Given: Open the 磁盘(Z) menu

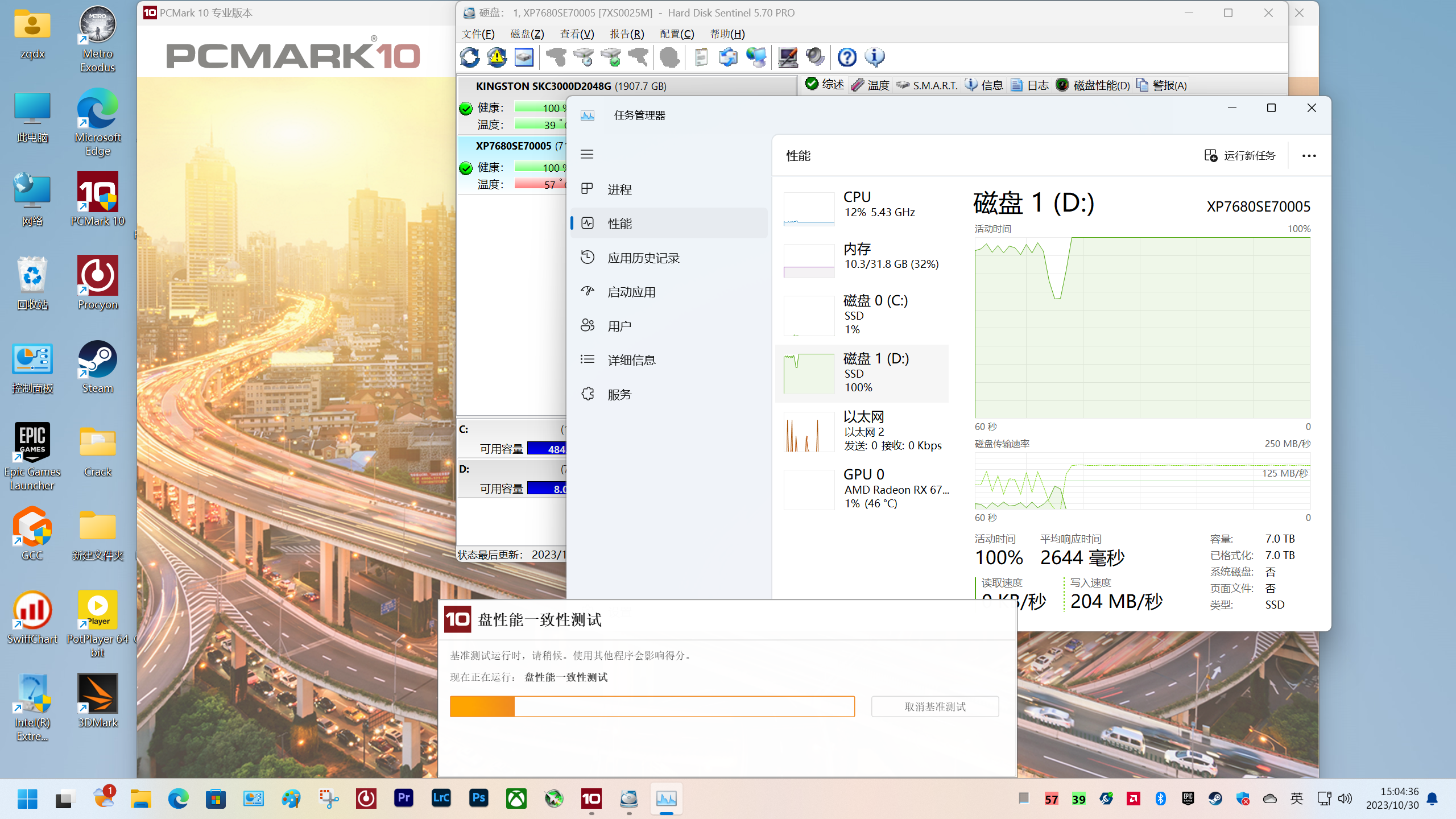Looking at the screenshot, I should click(527, 34).
